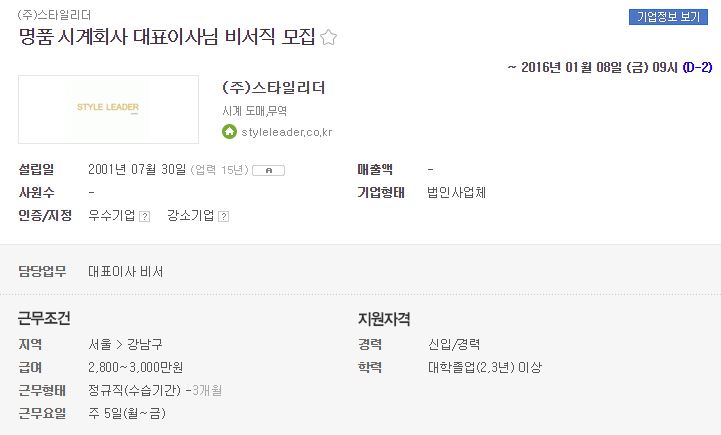Open the help icon next to 강소기업

223,216
